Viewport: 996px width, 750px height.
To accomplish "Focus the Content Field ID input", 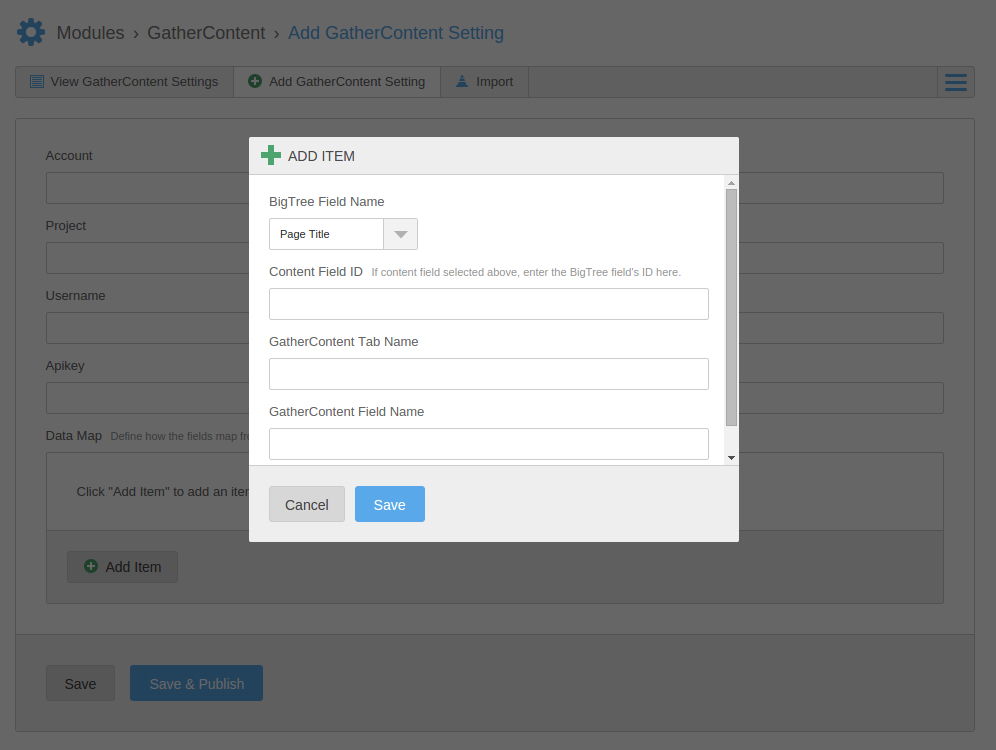I will [x=488, y=304].
